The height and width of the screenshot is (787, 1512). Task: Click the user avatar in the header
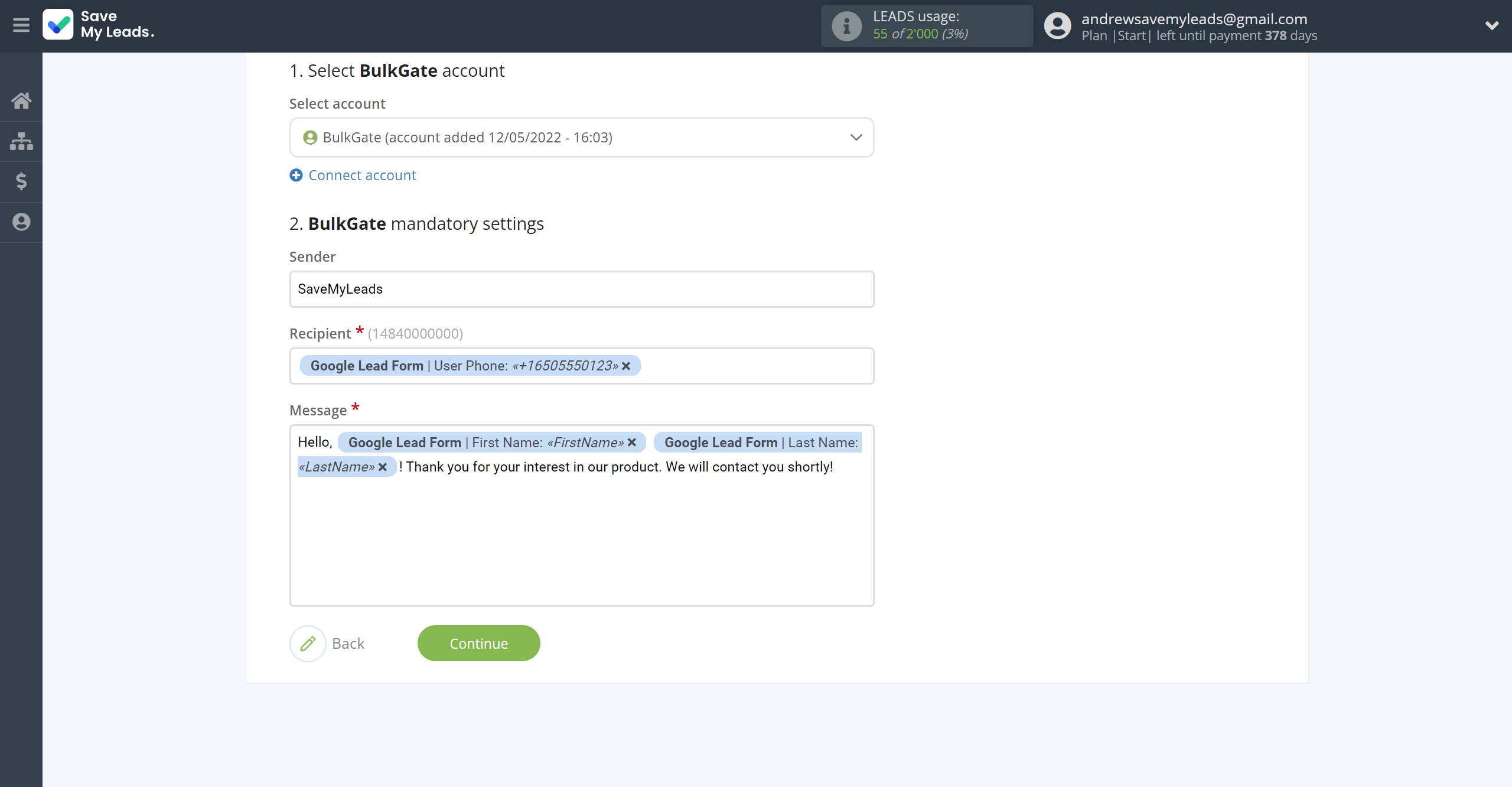pos(1057,26)
